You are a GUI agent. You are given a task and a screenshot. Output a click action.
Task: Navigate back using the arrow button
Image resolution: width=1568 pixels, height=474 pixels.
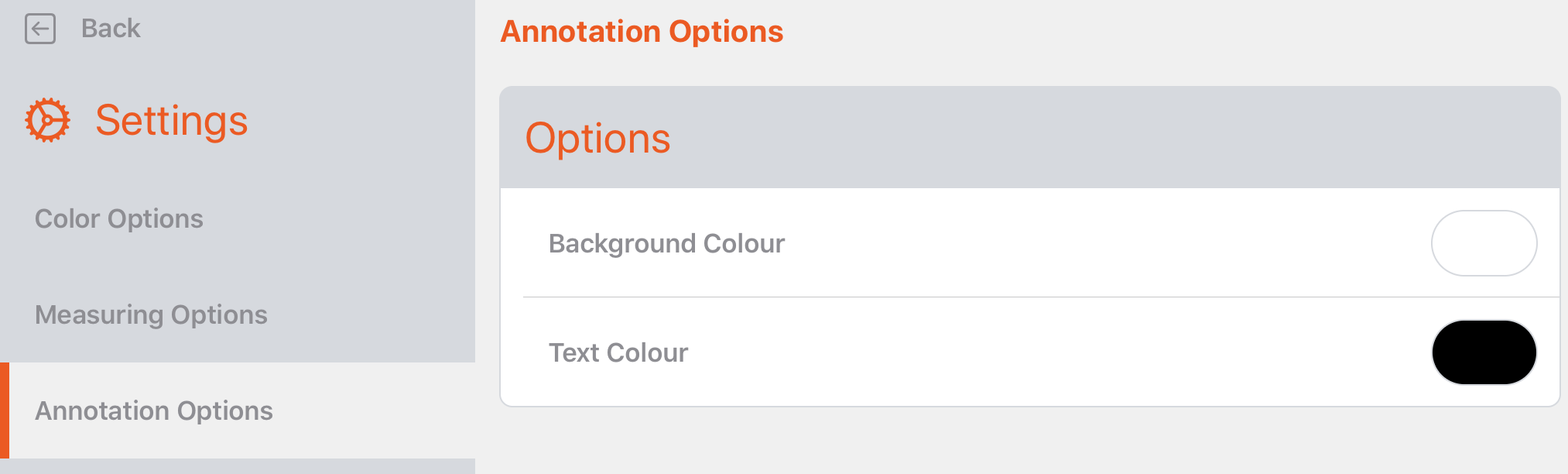41,28
